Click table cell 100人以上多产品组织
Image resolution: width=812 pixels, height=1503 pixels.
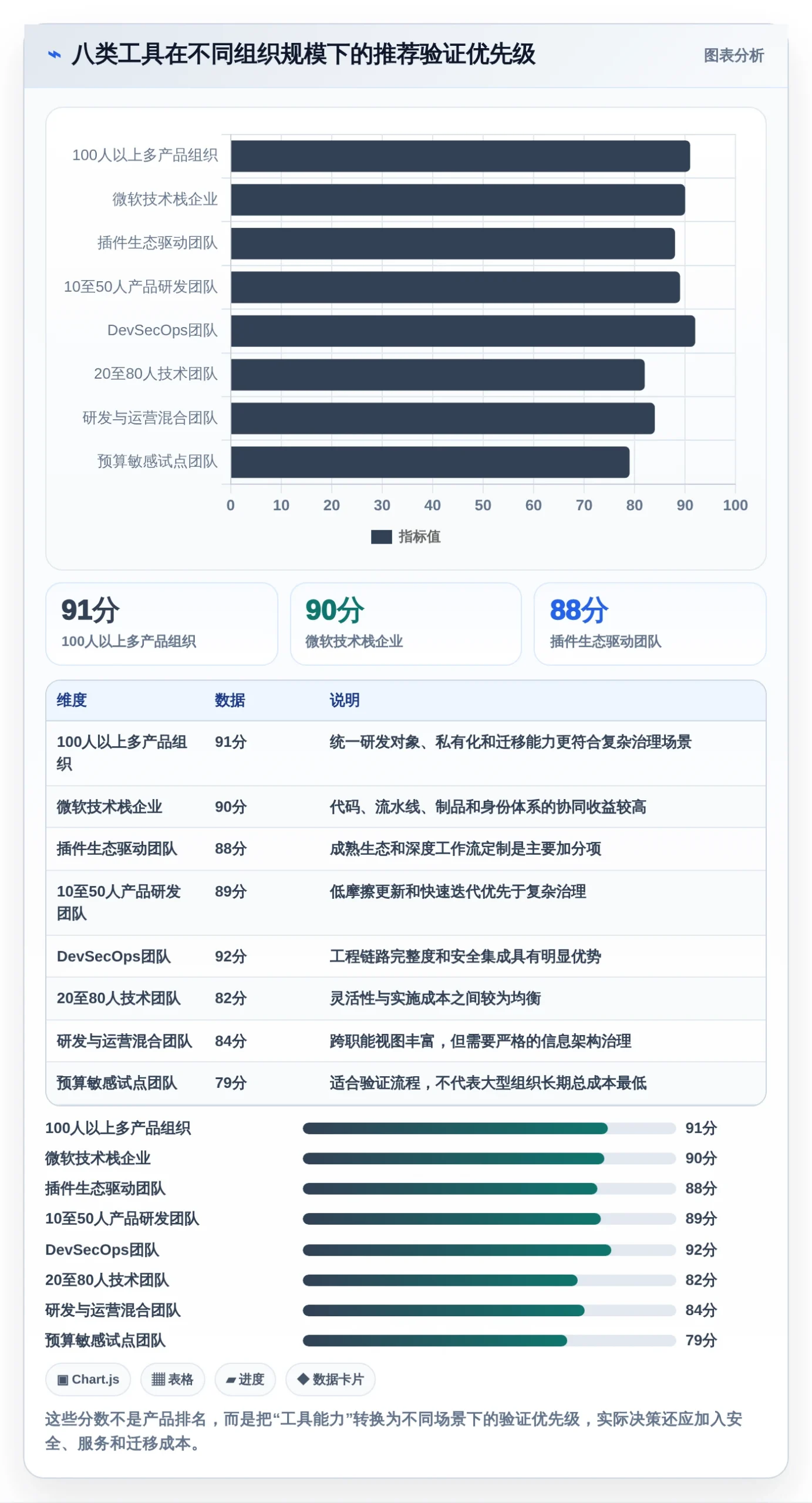click(122, 753)
